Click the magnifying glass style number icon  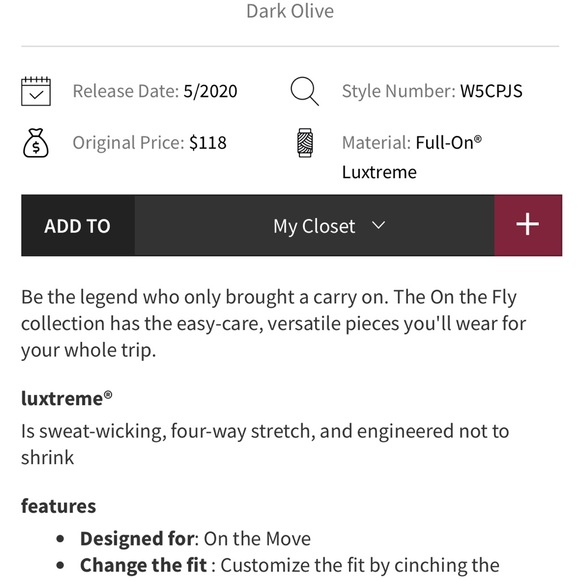[304, 91]
